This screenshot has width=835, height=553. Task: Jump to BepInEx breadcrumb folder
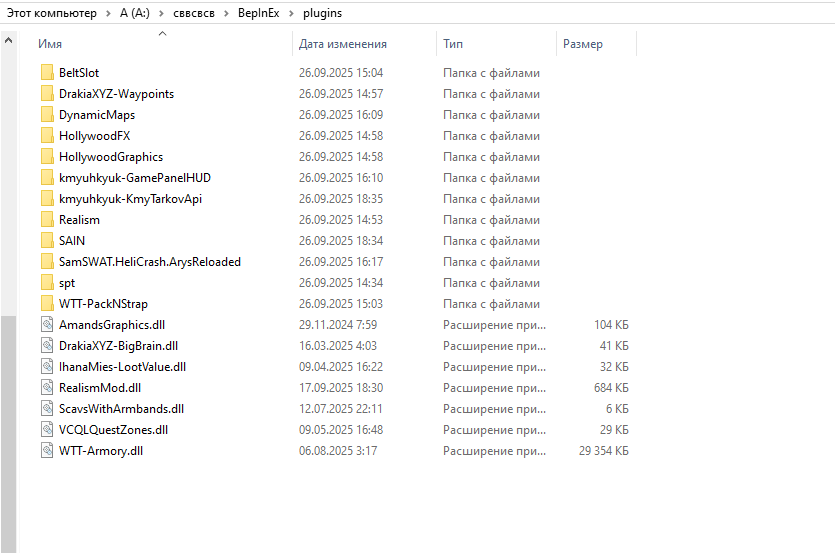coord(258,13)
